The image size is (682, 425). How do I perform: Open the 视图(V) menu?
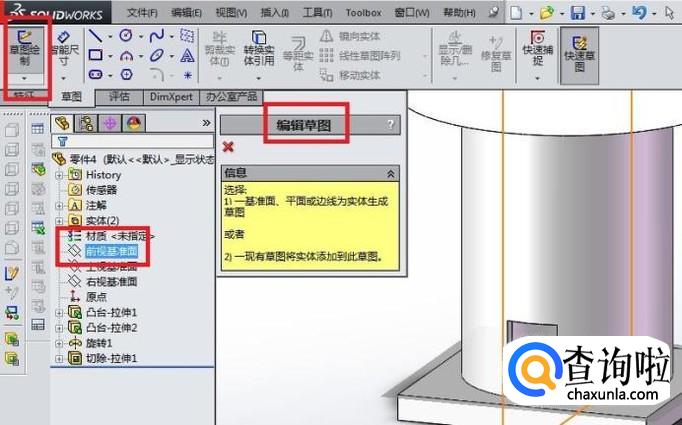(231, 13)
